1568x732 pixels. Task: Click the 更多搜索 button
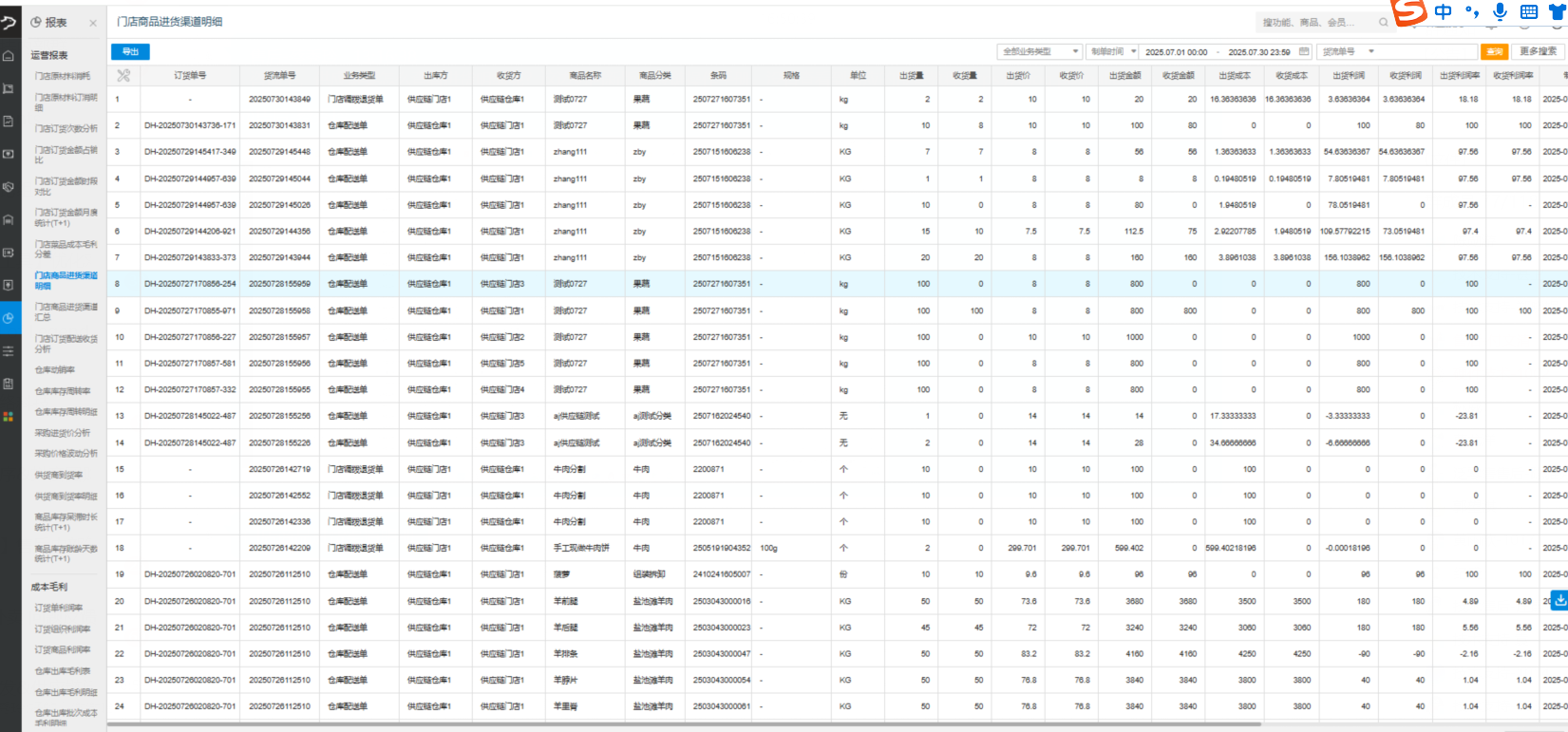click(x=1538, y=51)
